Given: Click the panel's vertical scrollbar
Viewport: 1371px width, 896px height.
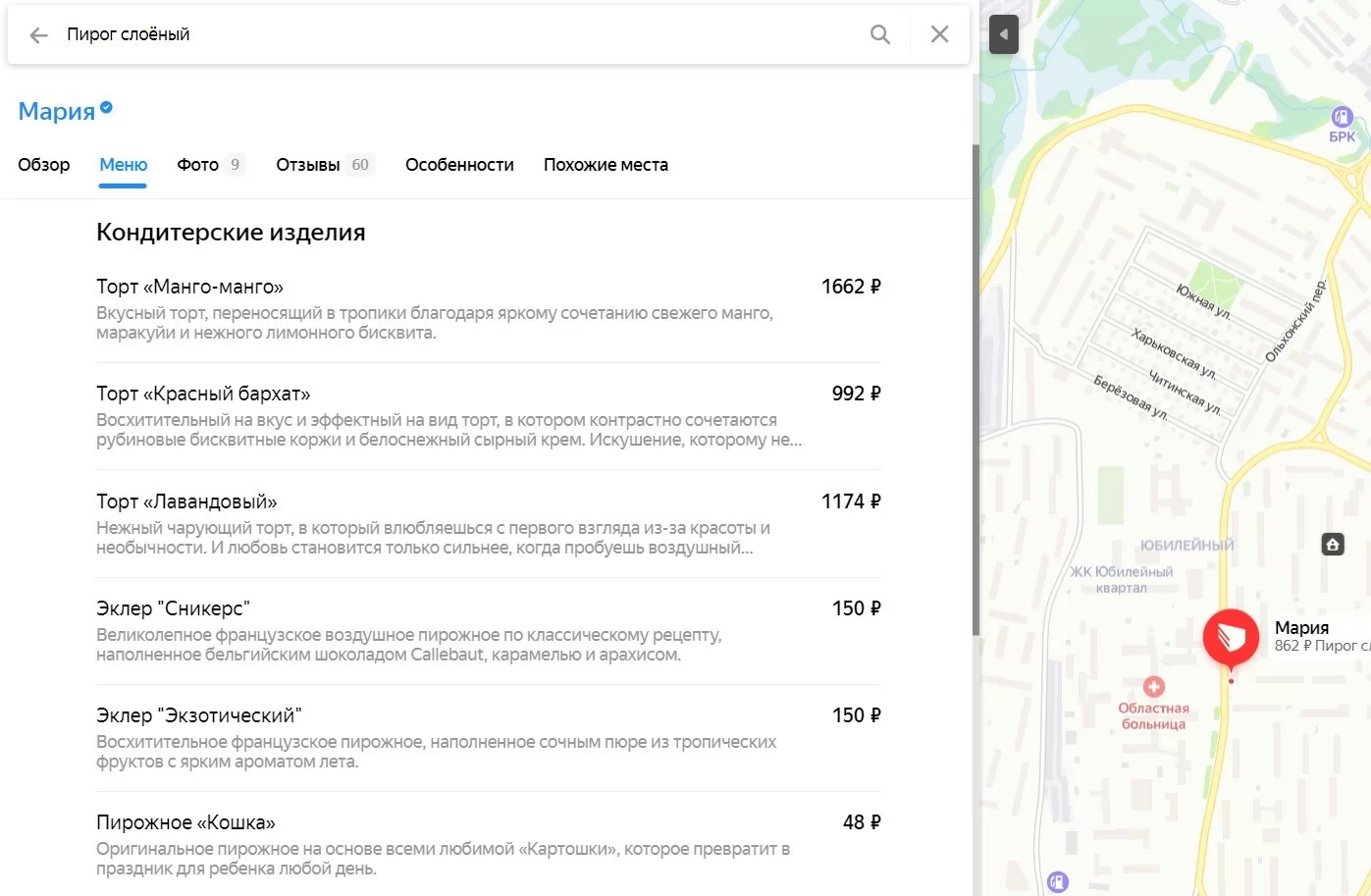Looking at the screenshot, I should tap(976, 390).
